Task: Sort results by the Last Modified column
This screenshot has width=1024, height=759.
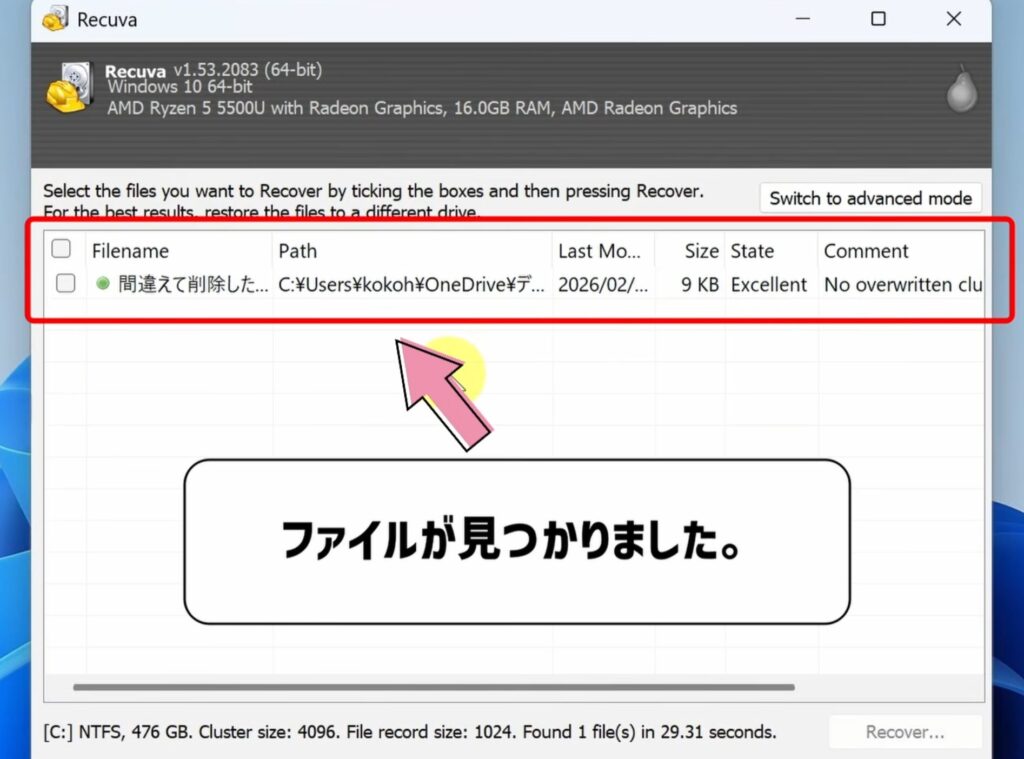Action: pyautogui.click(x=601, y=250)
